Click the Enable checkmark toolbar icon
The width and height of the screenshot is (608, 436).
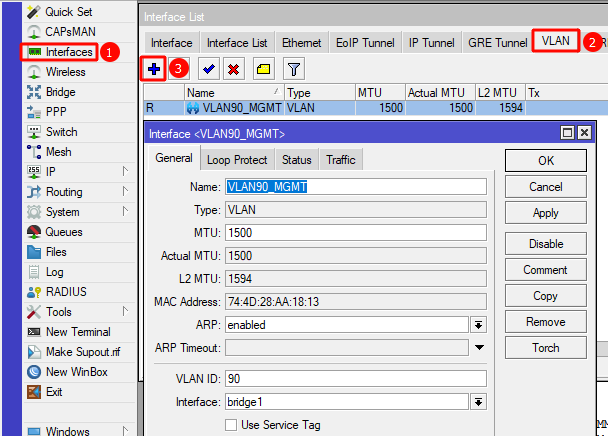pyautogui.click(x=208, y=69)
